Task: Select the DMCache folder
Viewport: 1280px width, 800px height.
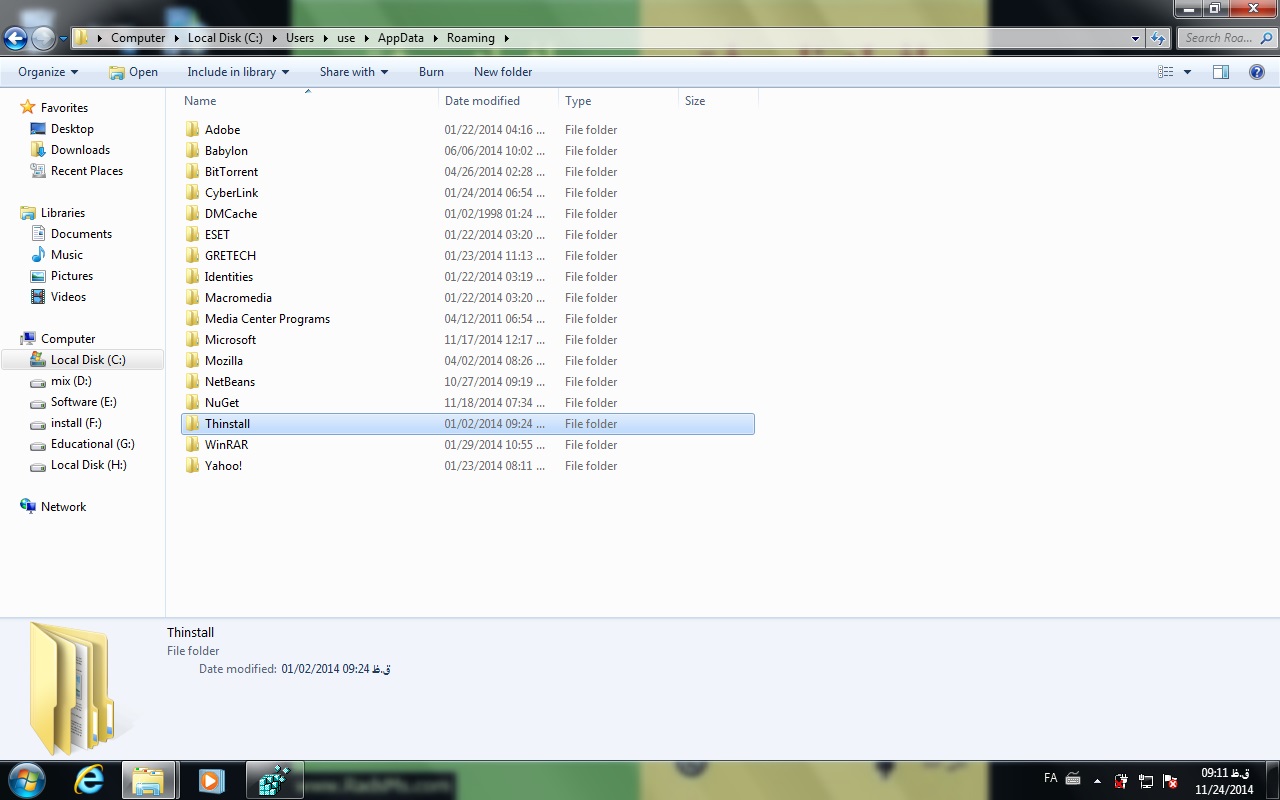Action: click(468, 214)
